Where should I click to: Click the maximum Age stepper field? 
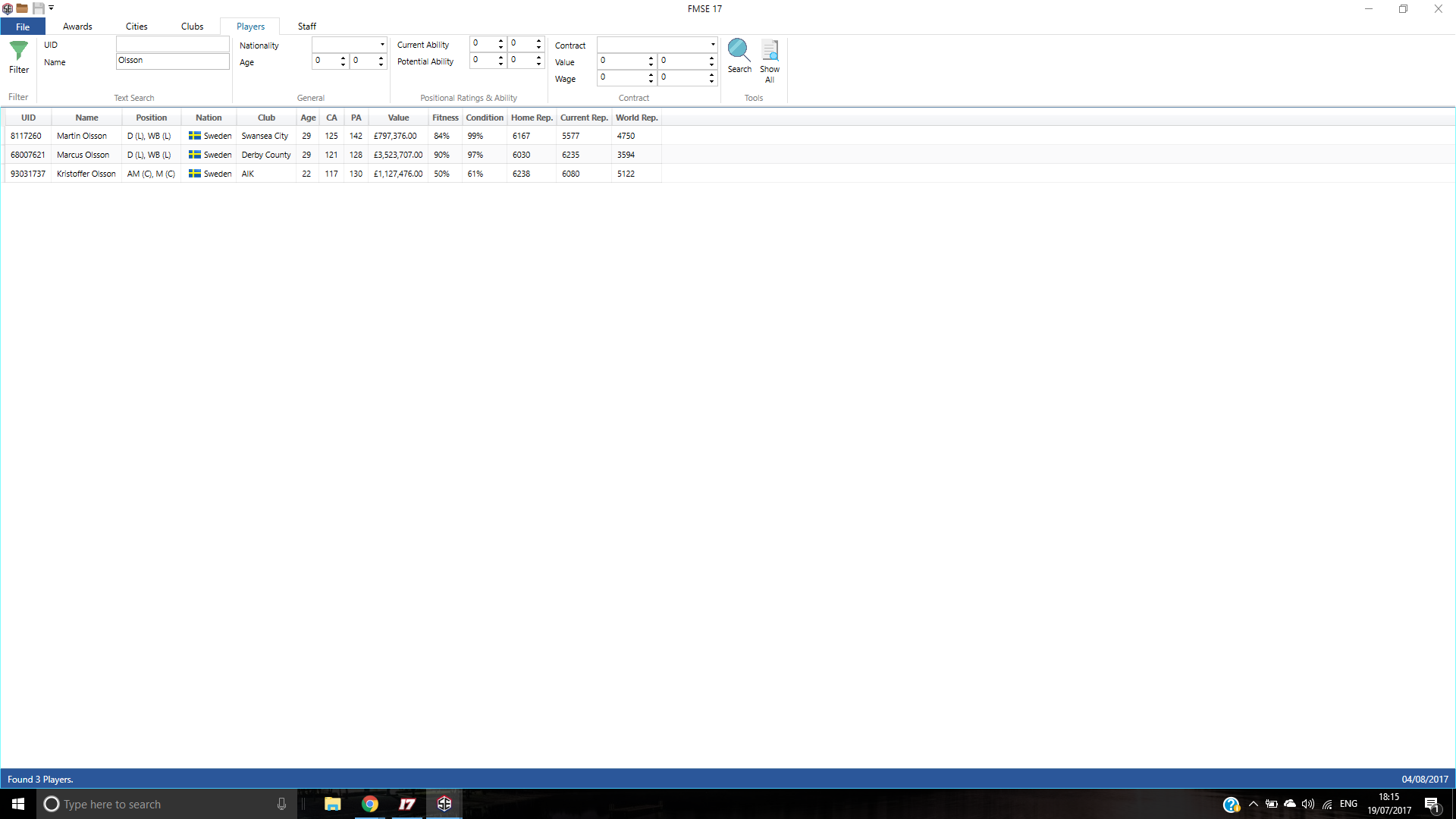(369, 61)
